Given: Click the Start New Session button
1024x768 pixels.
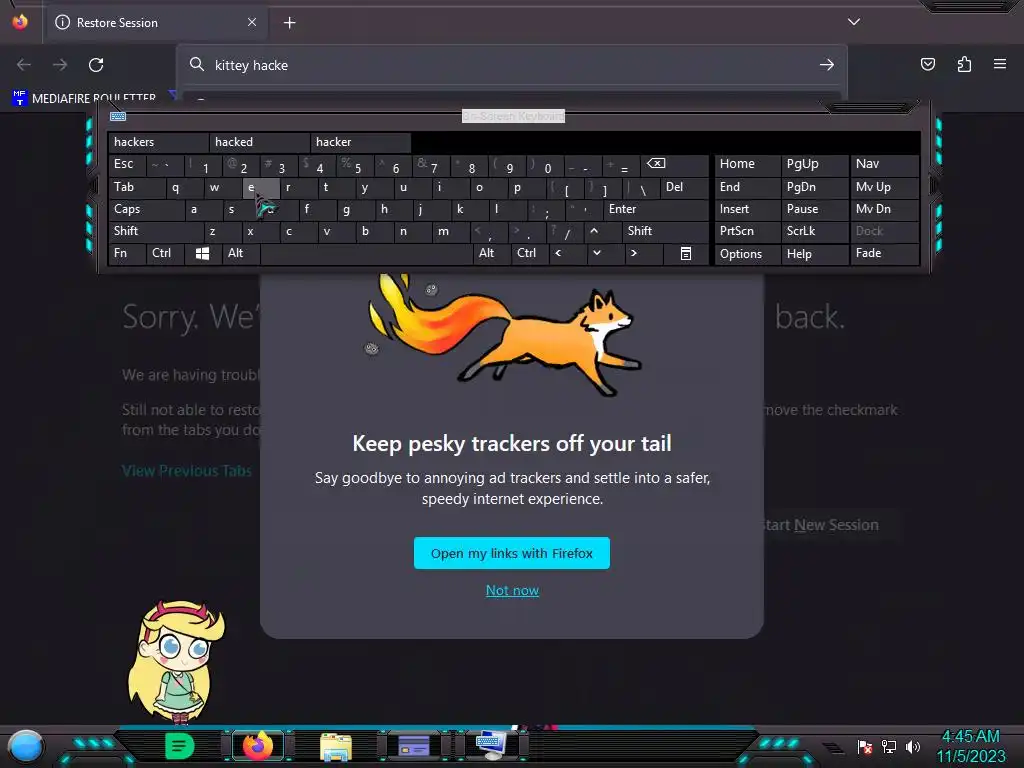Looking at the screenshot, I should pos(822,525).
